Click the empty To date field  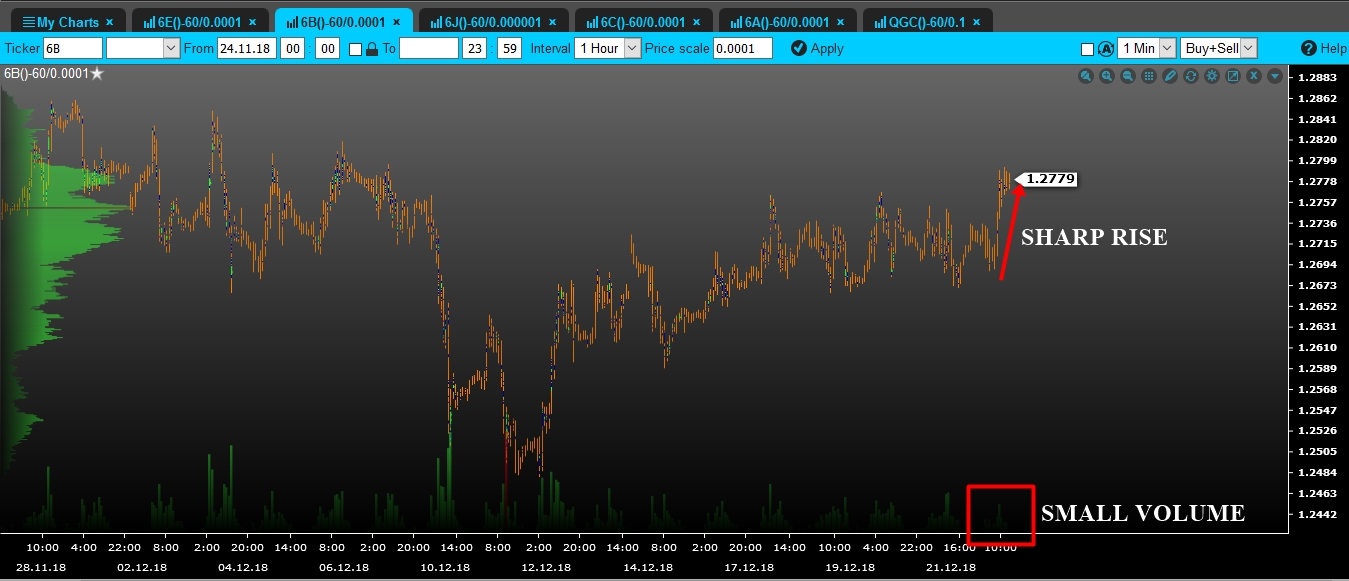pos(428,48)
